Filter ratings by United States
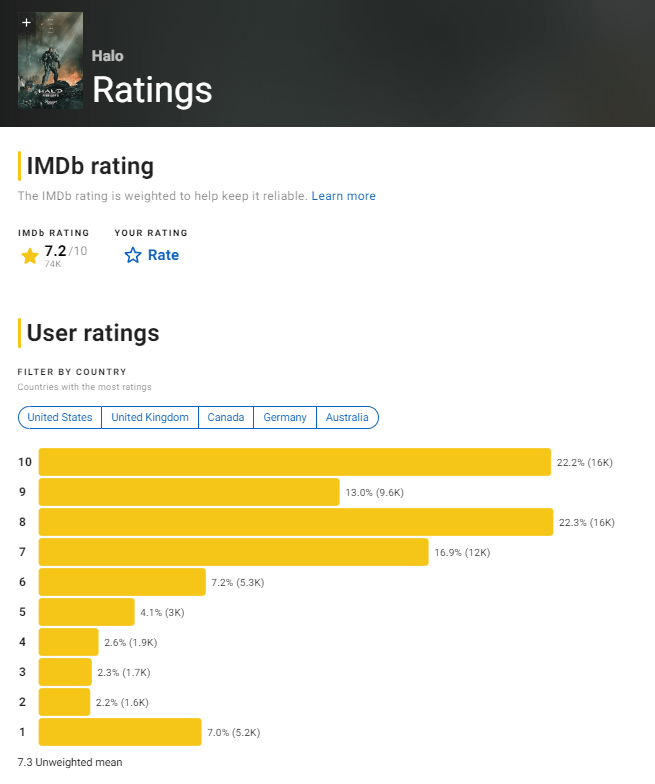 tap(60, 418)
